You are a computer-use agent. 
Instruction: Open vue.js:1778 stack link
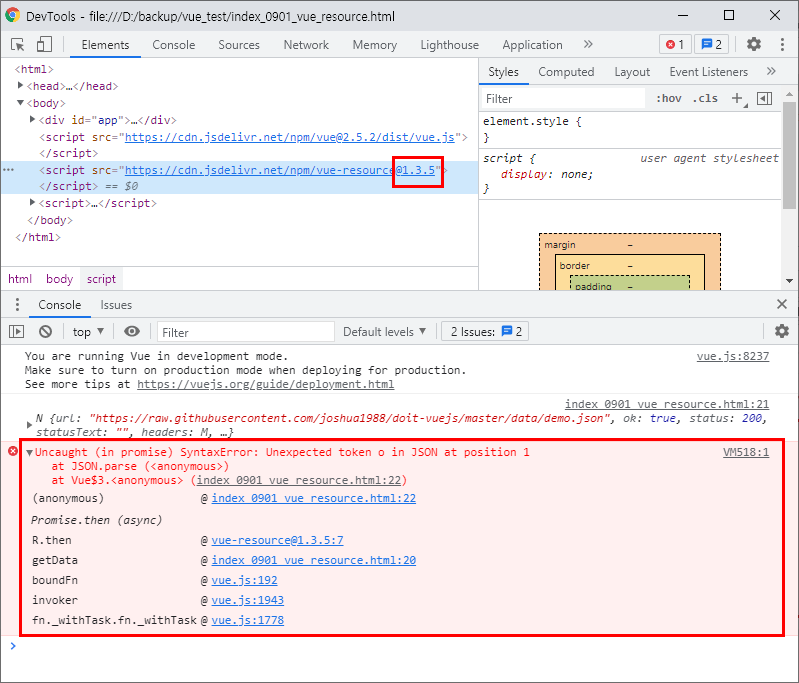coord(248,620)
